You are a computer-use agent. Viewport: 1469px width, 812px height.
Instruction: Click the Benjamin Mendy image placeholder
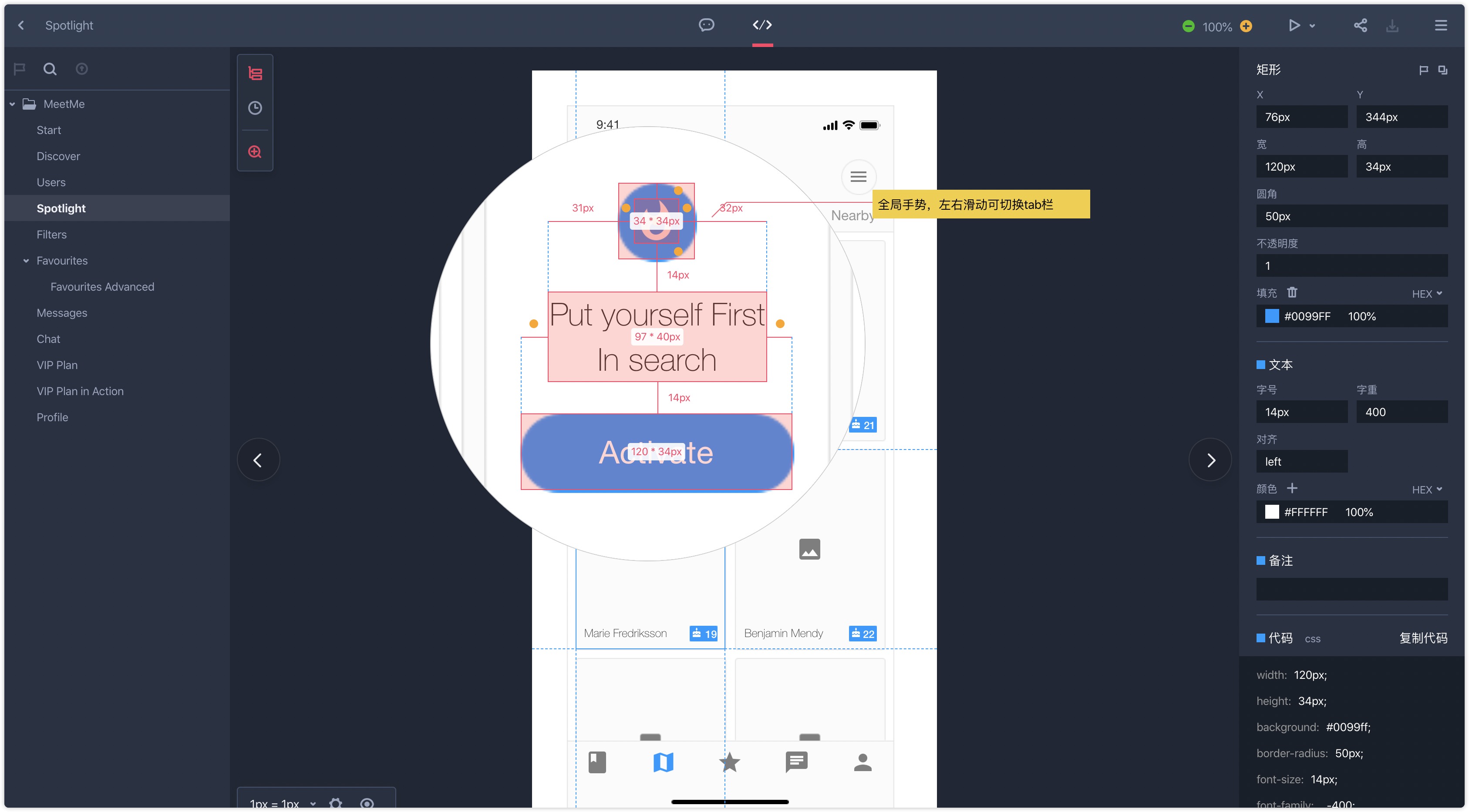(x=809, y=549)
